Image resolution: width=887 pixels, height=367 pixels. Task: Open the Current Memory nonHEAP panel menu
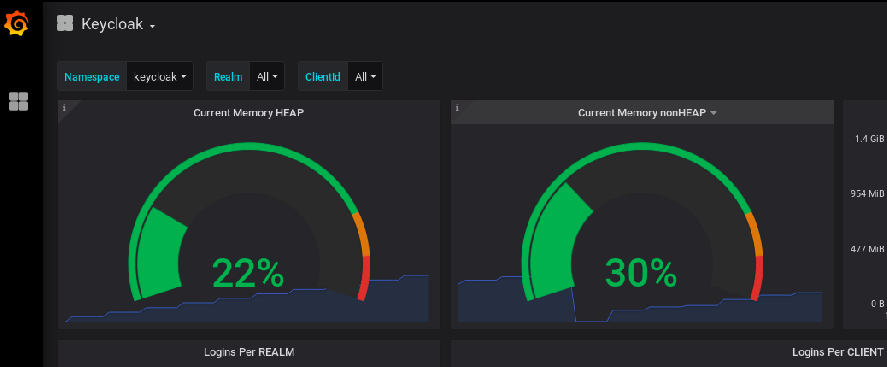click(x=647, y=113)
